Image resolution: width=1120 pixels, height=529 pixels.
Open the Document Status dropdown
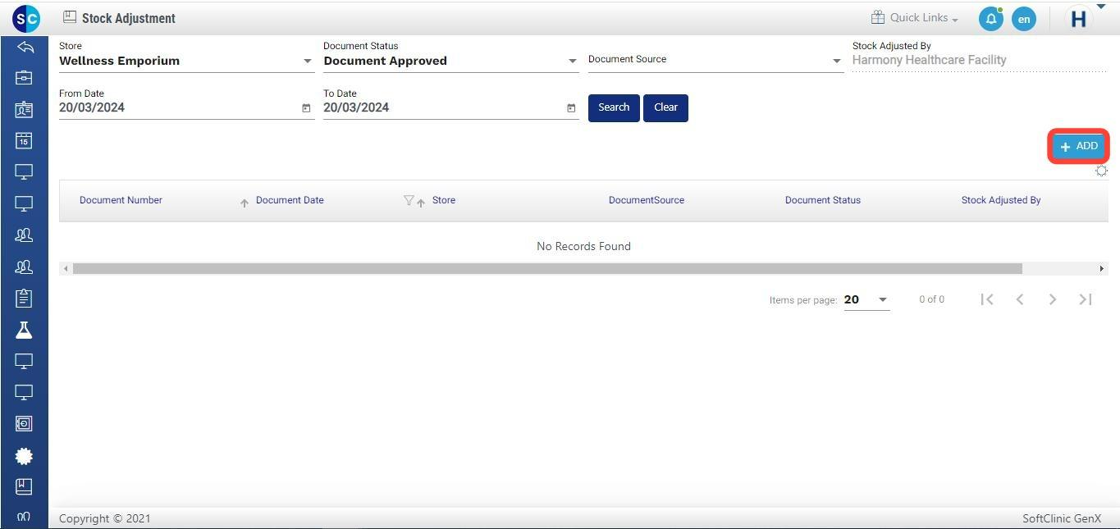[x=572, y=61]
